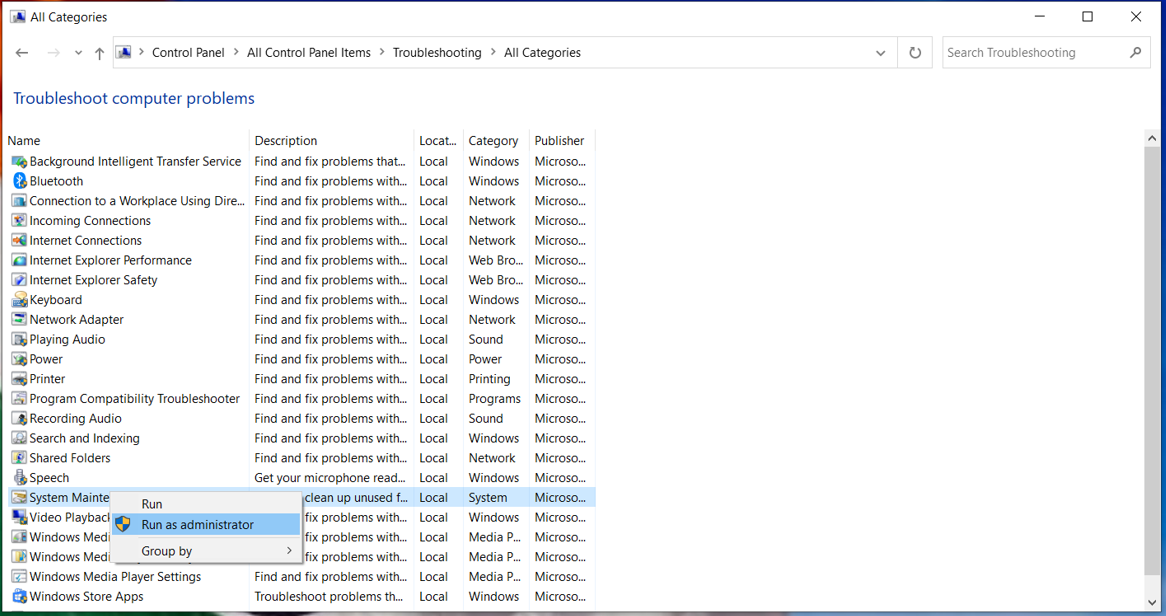This screenshot has height=616, width=1166.
Task: Select the Bluetooth row name
Action: pyautogui.click(x=57, y=181)
